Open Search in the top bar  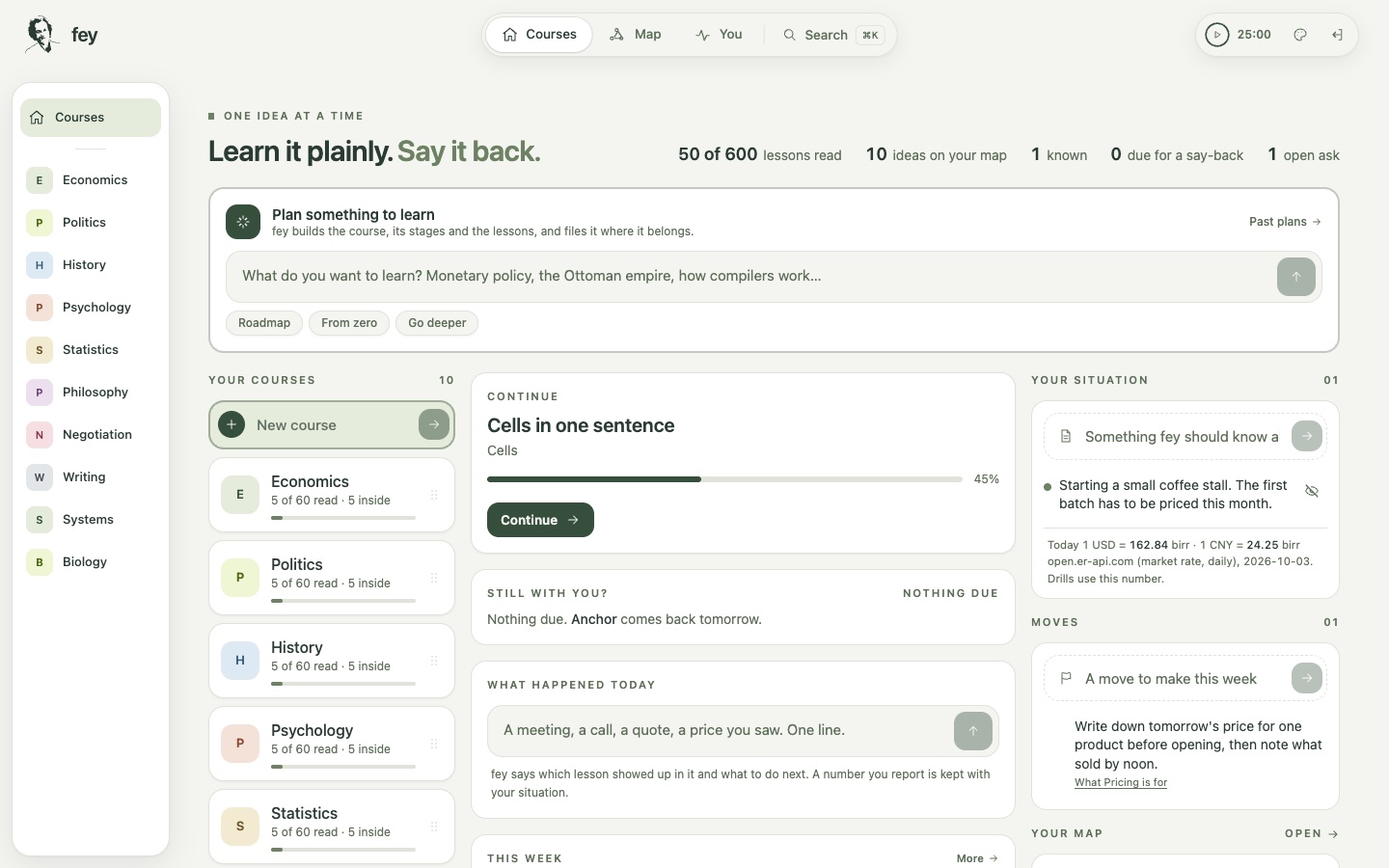tap(831, 35)
